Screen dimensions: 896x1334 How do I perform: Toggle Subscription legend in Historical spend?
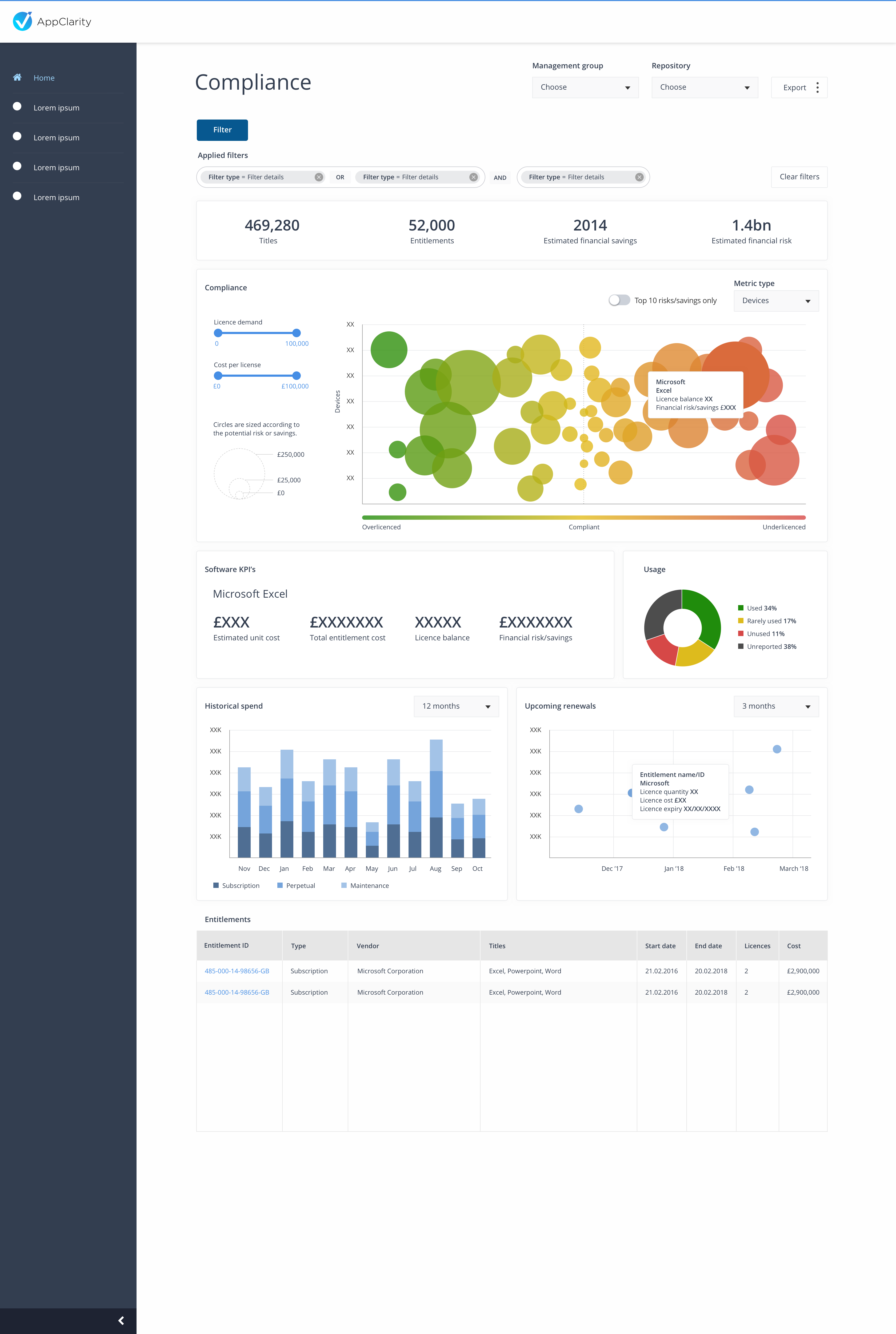[236, 885]
